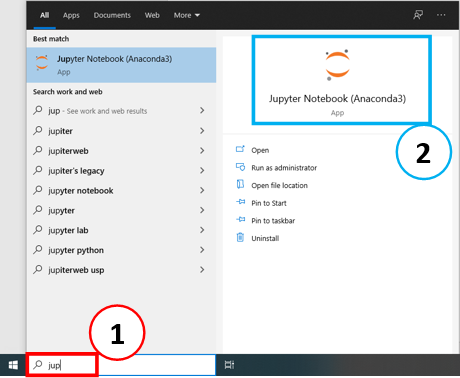Viewport: 460px width, 378px height.
Task: Click the taskbar search box containing 'jup'
Action: 121,365
